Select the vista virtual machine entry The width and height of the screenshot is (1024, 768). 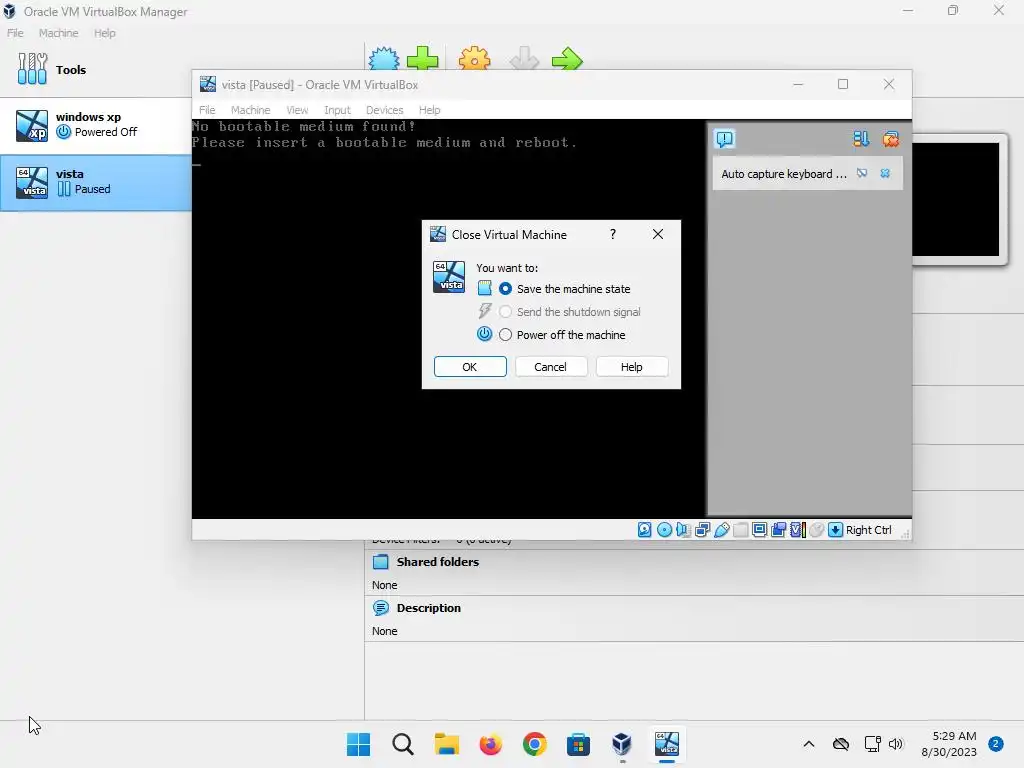95,183
